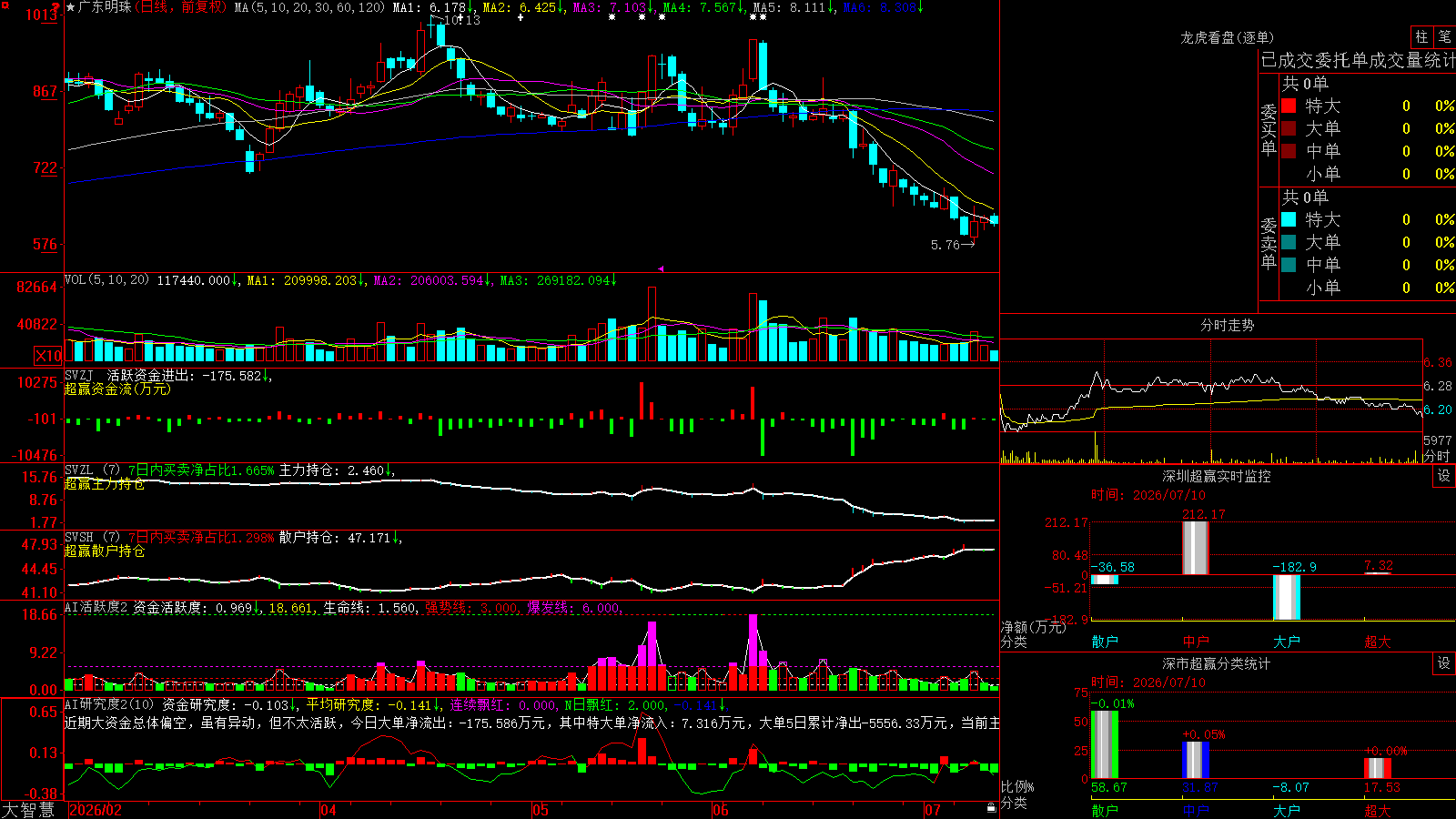This screenshot has height=819, width=1456.
Task: Open 设 settings for 深市超赢分类统计
Action: (x=1444, y=663)
